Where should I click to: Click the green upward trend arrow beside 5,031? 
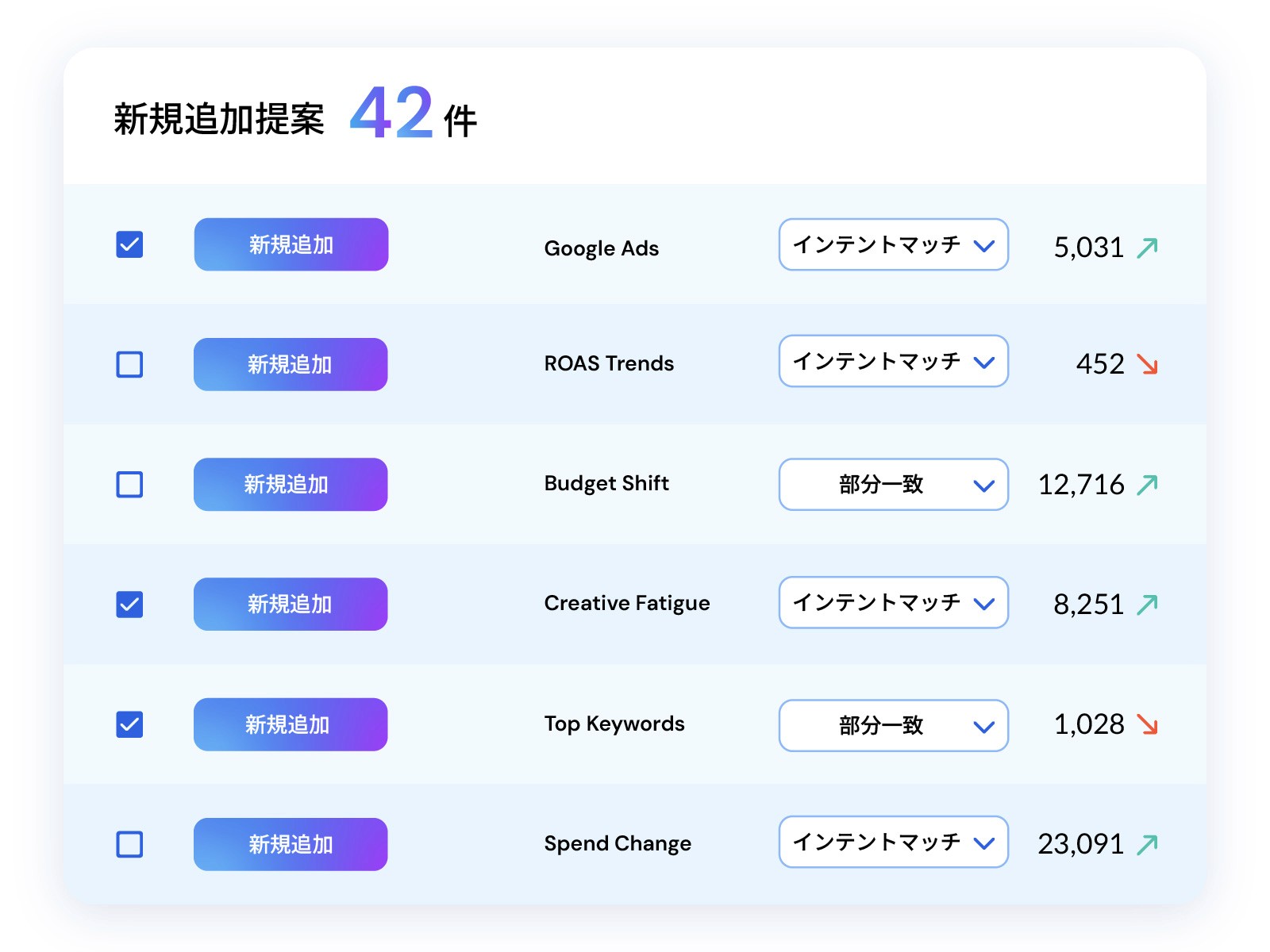1149,246
